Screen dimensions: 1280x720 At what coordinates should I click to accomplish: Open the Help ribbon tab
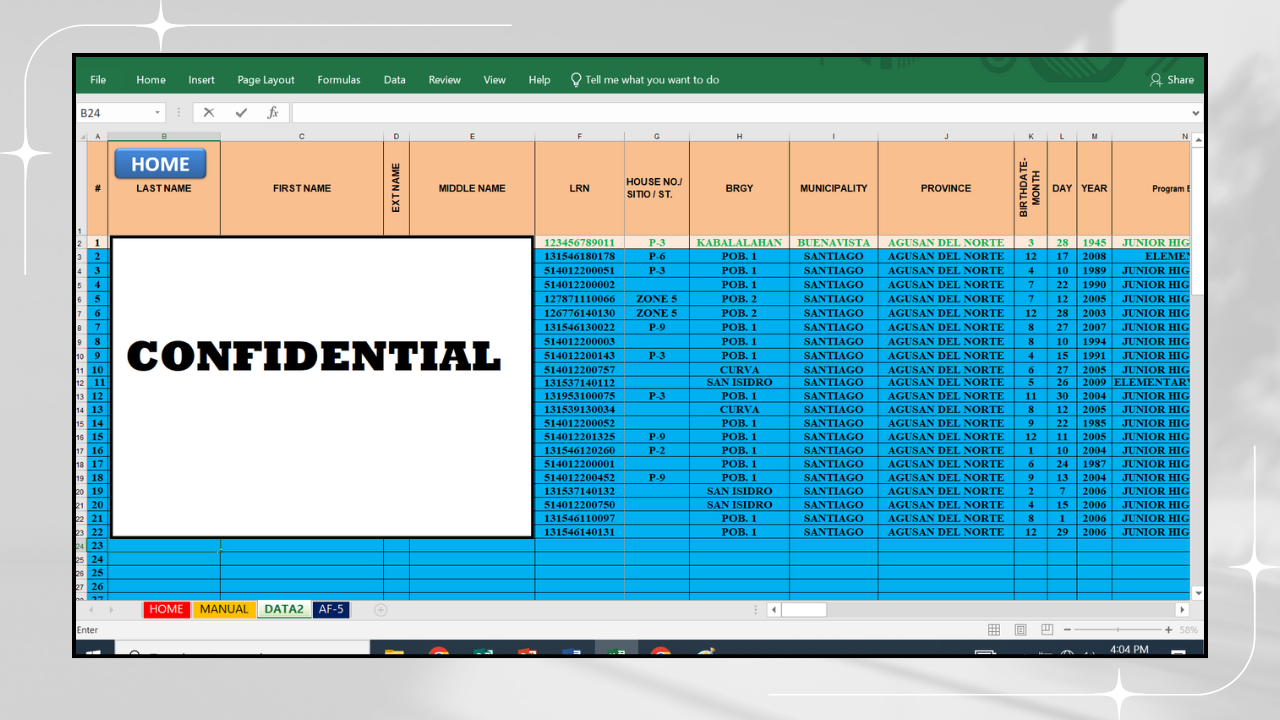click(539, 80)
